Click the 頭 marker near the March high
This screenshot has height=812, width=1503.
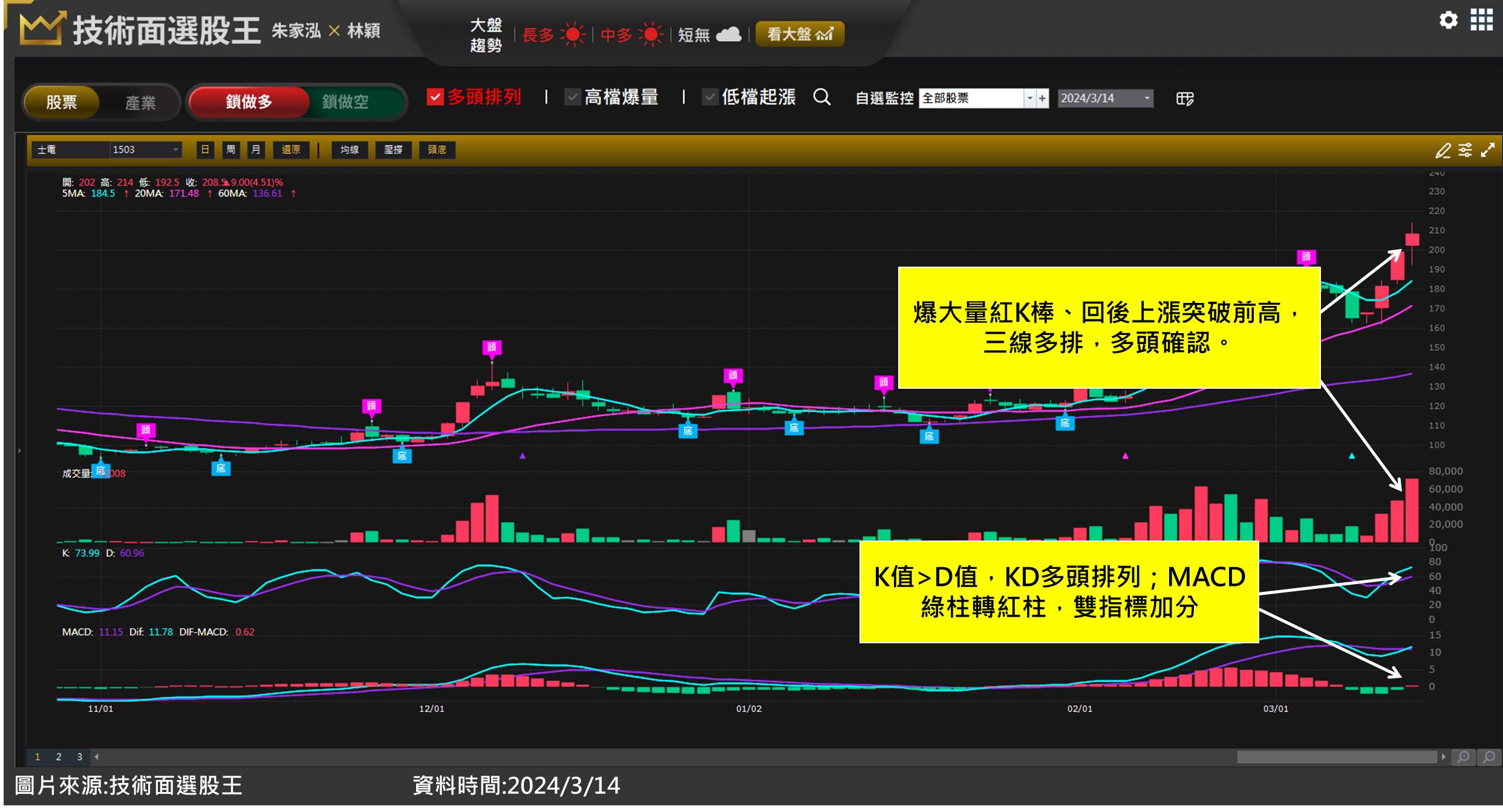click(1306, 257)
